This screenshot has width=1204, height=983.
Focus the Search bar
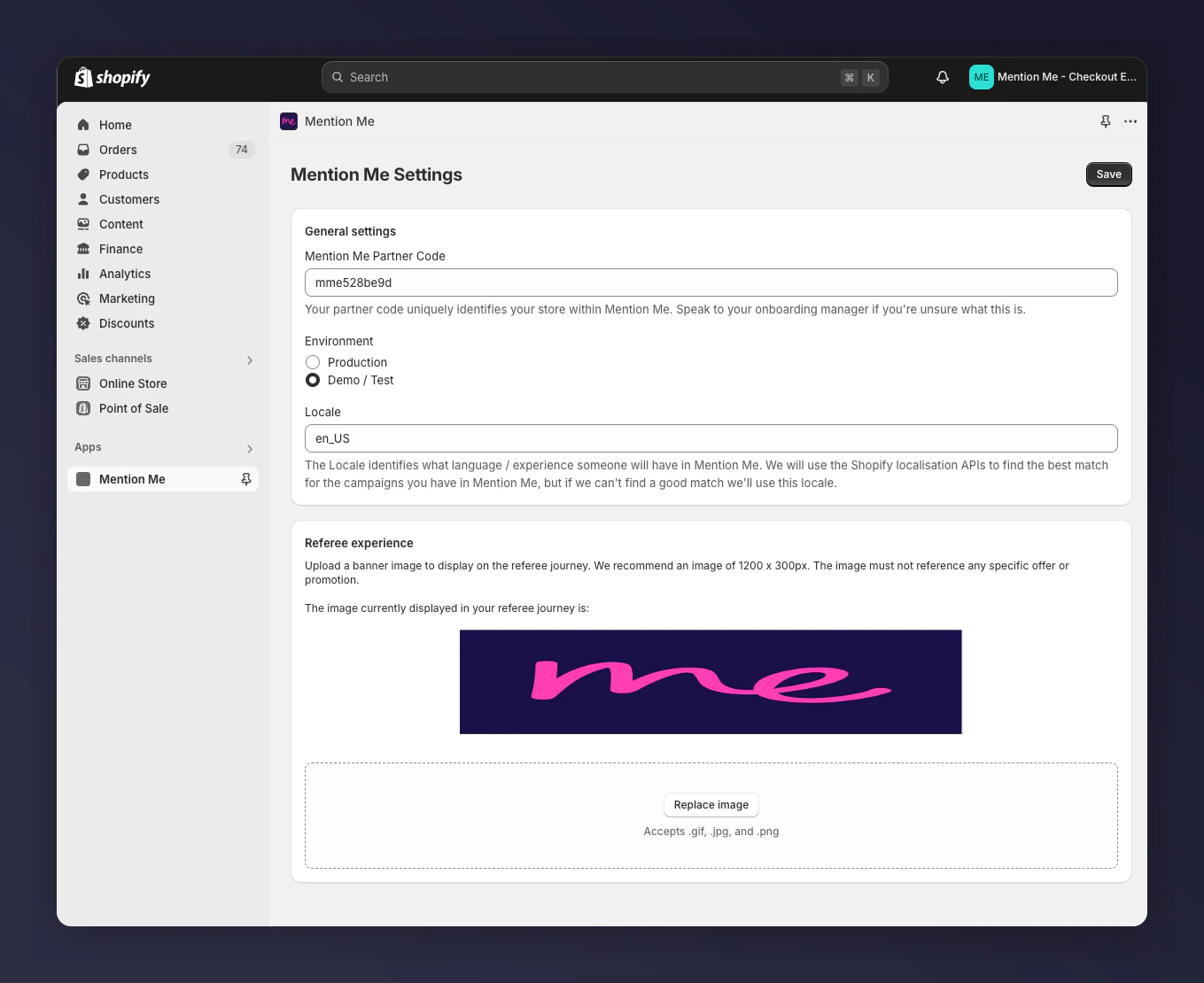(604, 77)
